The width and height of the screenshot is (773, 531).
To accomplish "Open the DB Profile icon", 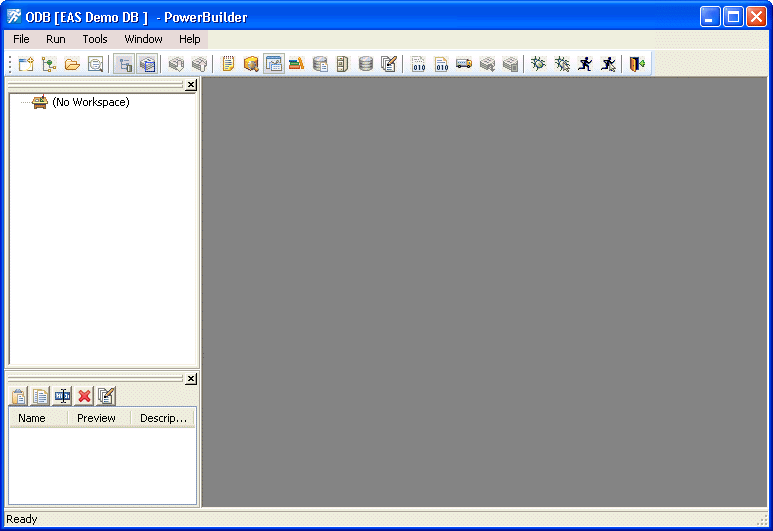I will tap(320, 64).
